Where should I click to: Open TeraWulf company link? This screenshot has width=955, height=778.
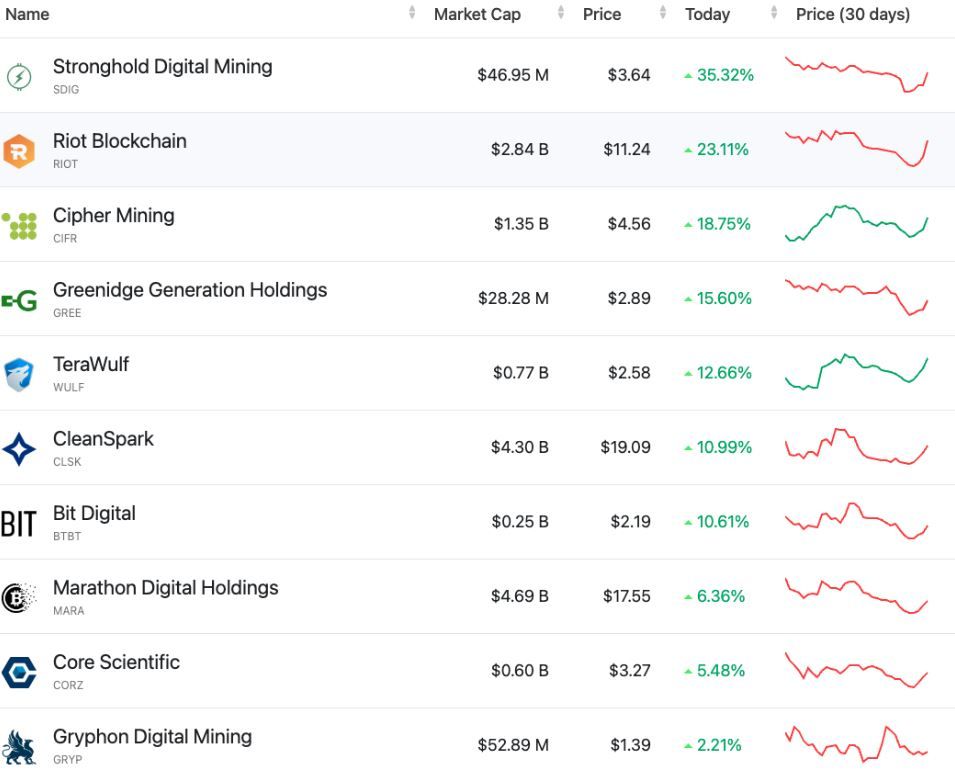(91, 364)
